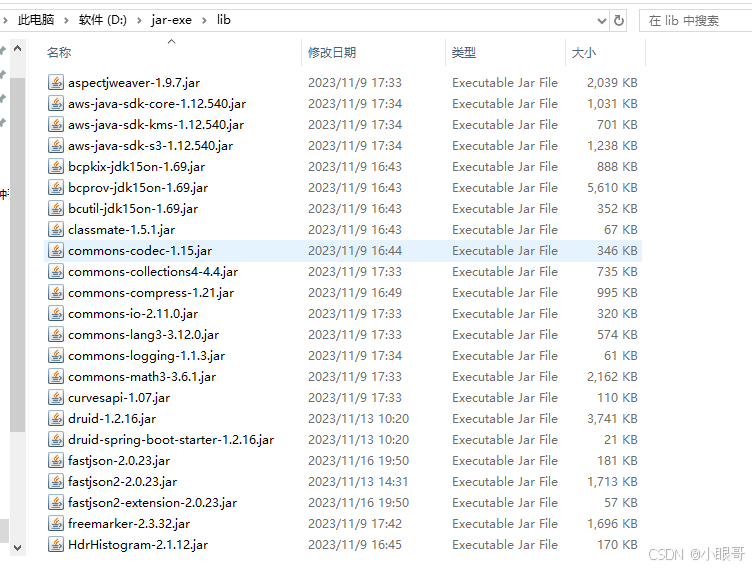
Task: Click the lib segment in address bar
Action: pos(223,20)
